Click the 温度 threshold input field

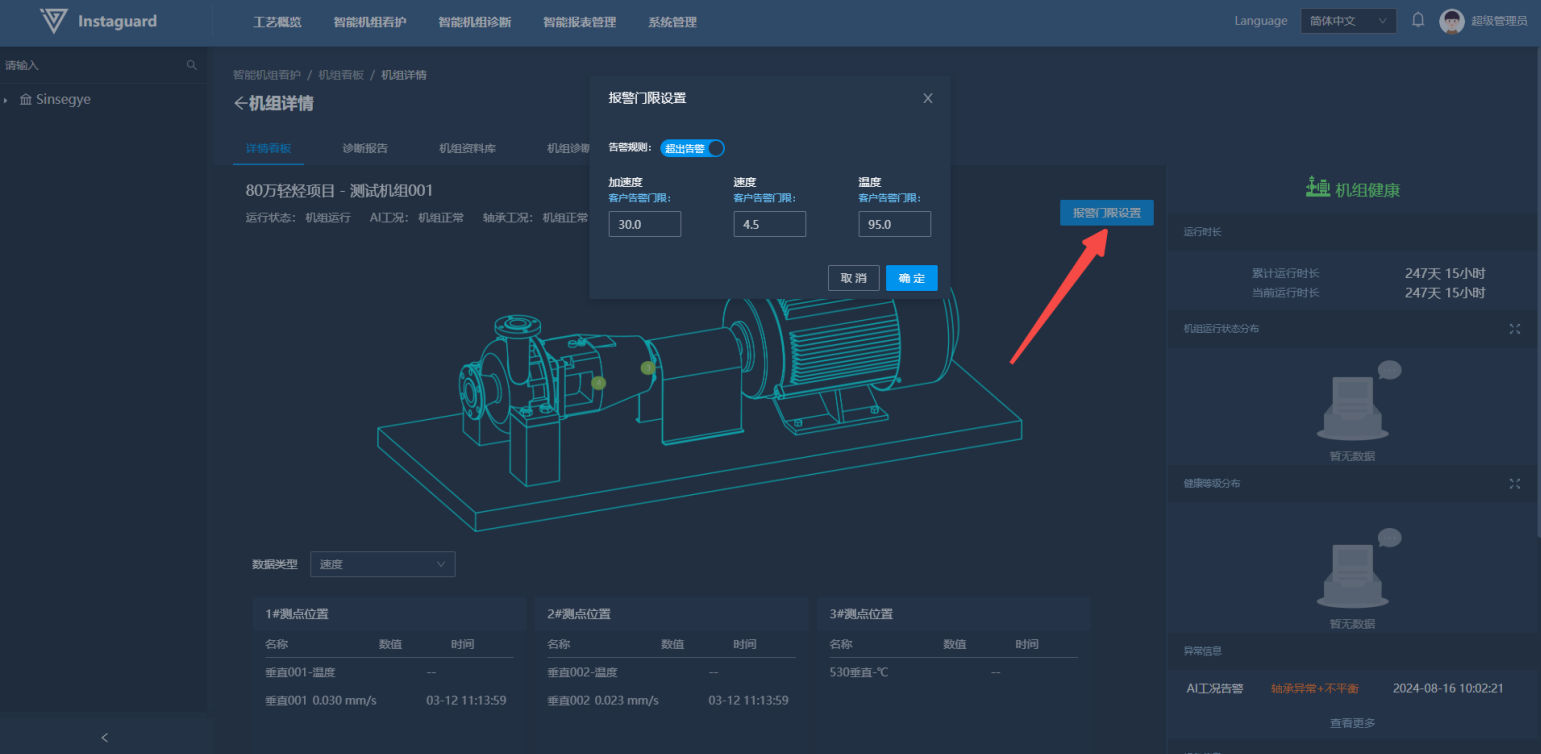point(894,225)
